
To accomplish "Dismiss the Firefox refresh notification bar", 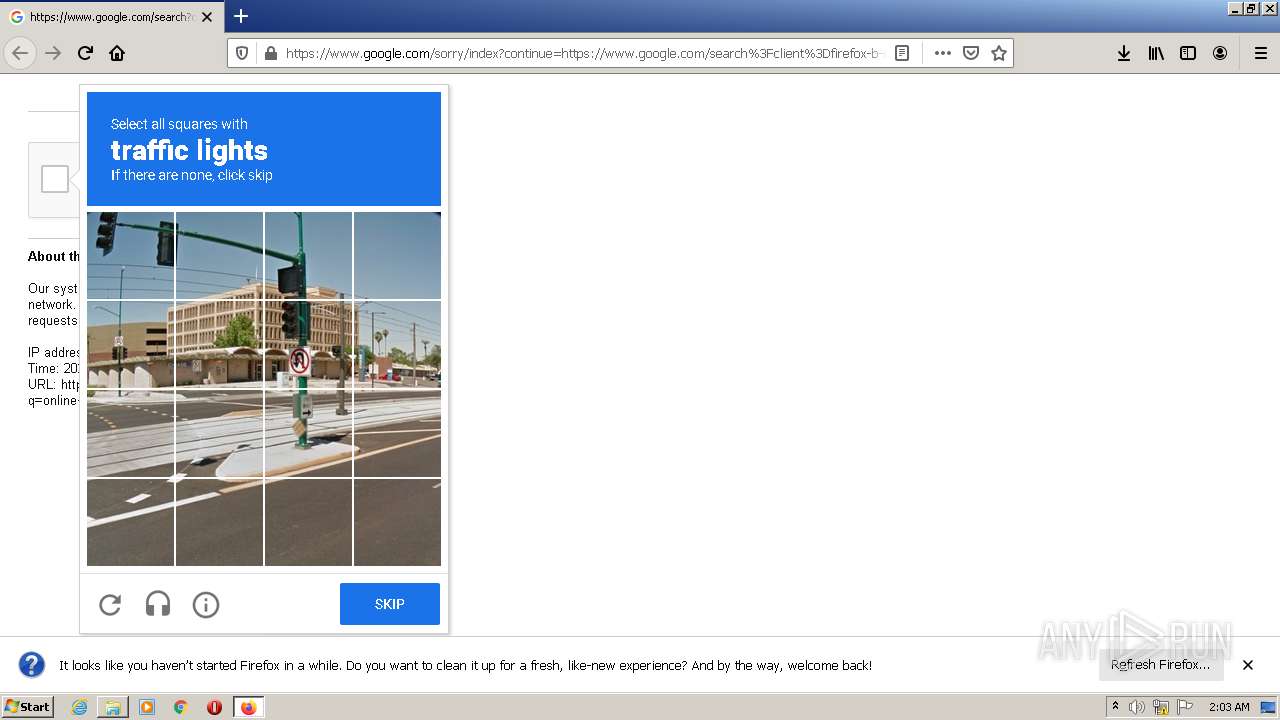I will click(x=1248, y=665).
